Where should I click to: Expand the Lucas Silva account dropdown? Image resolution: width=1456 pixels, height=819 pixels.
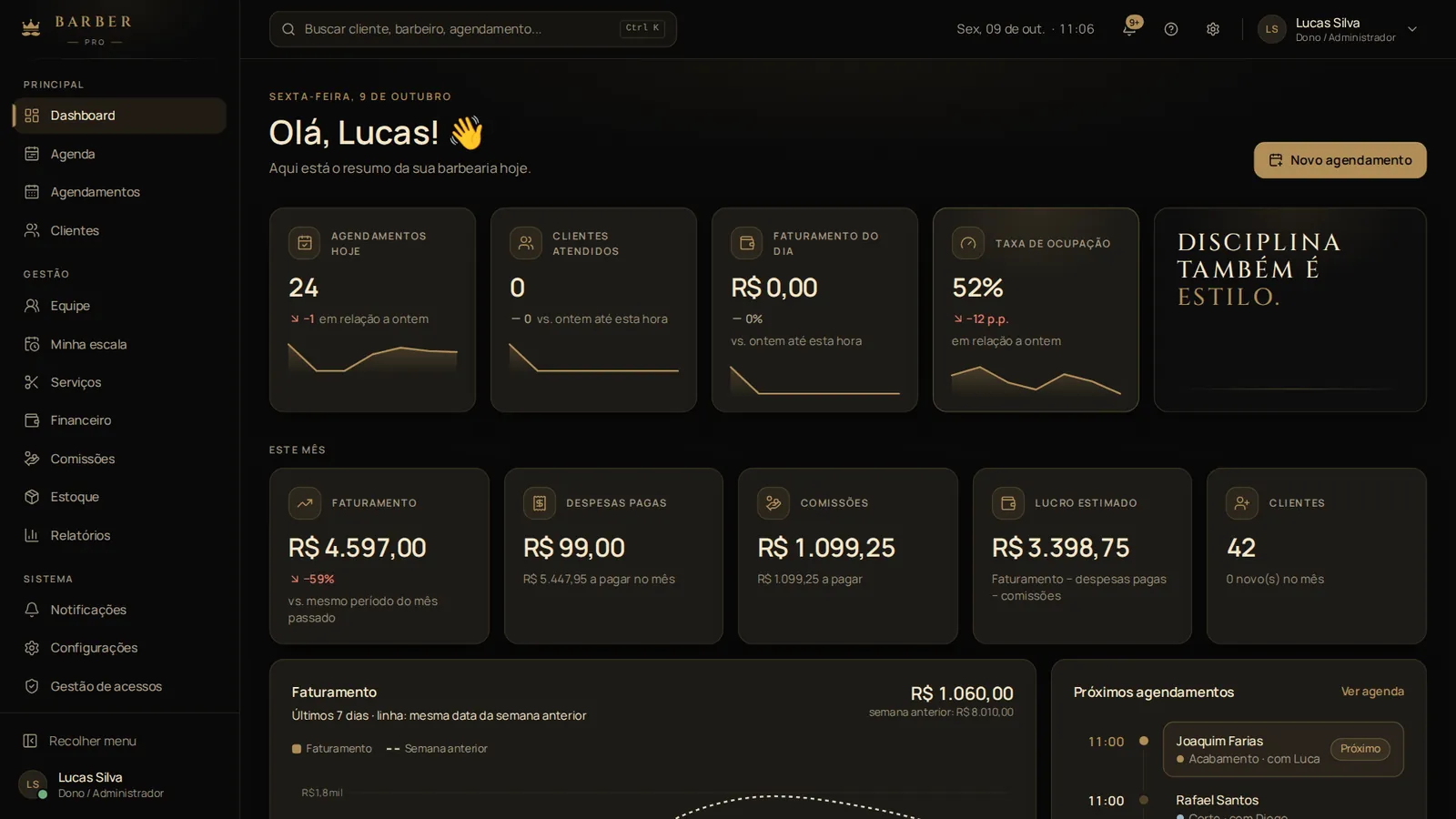[x=1412, y=29]
